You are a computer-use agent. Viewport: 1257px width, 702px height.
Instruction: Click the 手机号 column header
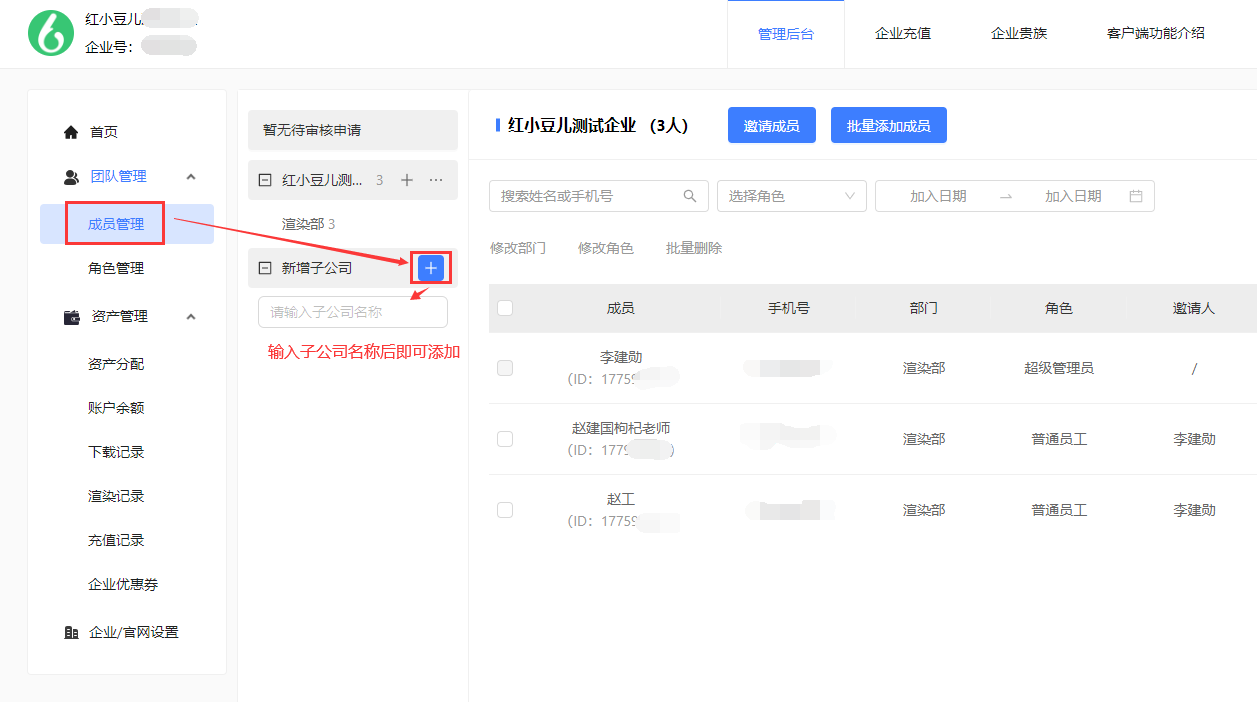[x=788, y=308]
